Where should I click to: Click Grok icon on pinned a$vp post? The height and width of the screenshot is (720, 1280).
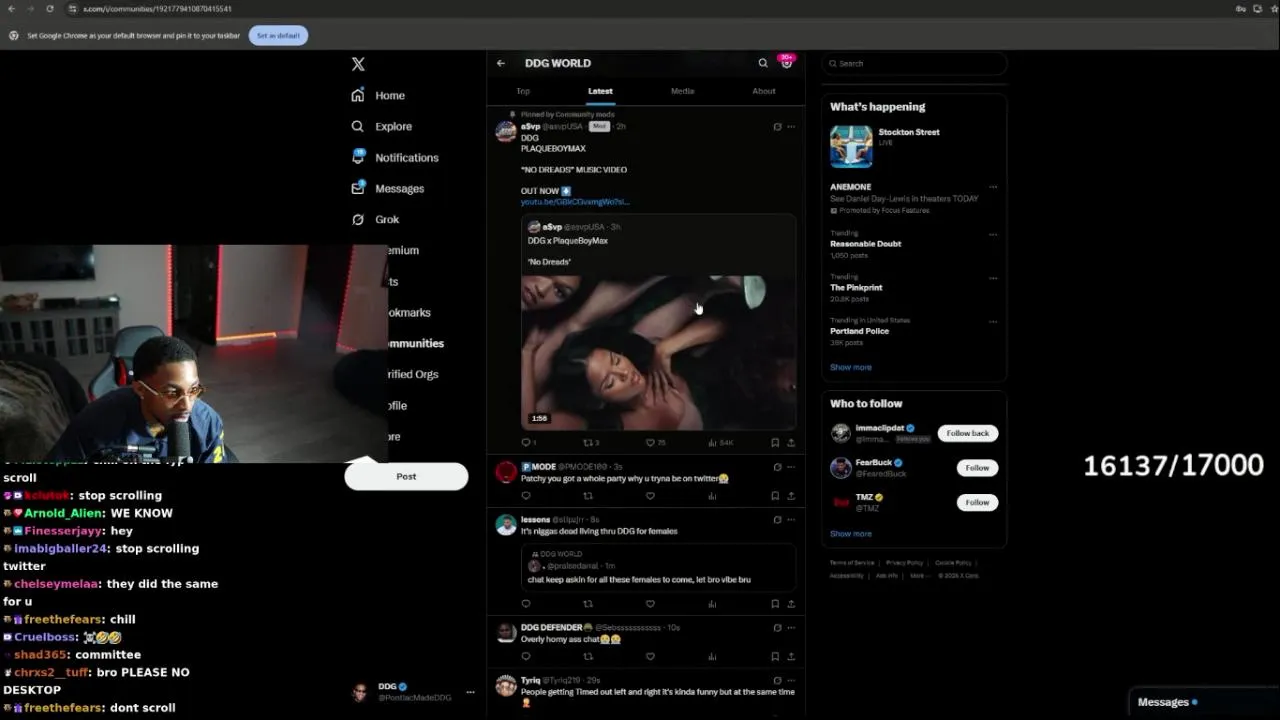pyautogui.click(x=777, y=127)
